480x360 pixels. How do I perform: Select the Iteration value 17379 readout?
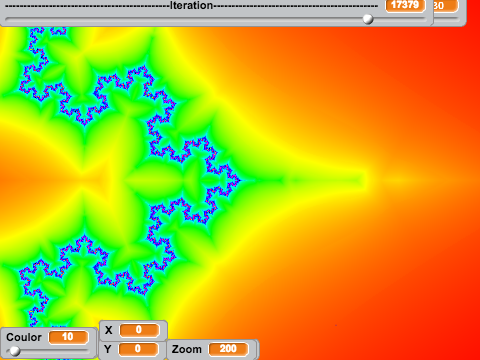coord(405,5)
